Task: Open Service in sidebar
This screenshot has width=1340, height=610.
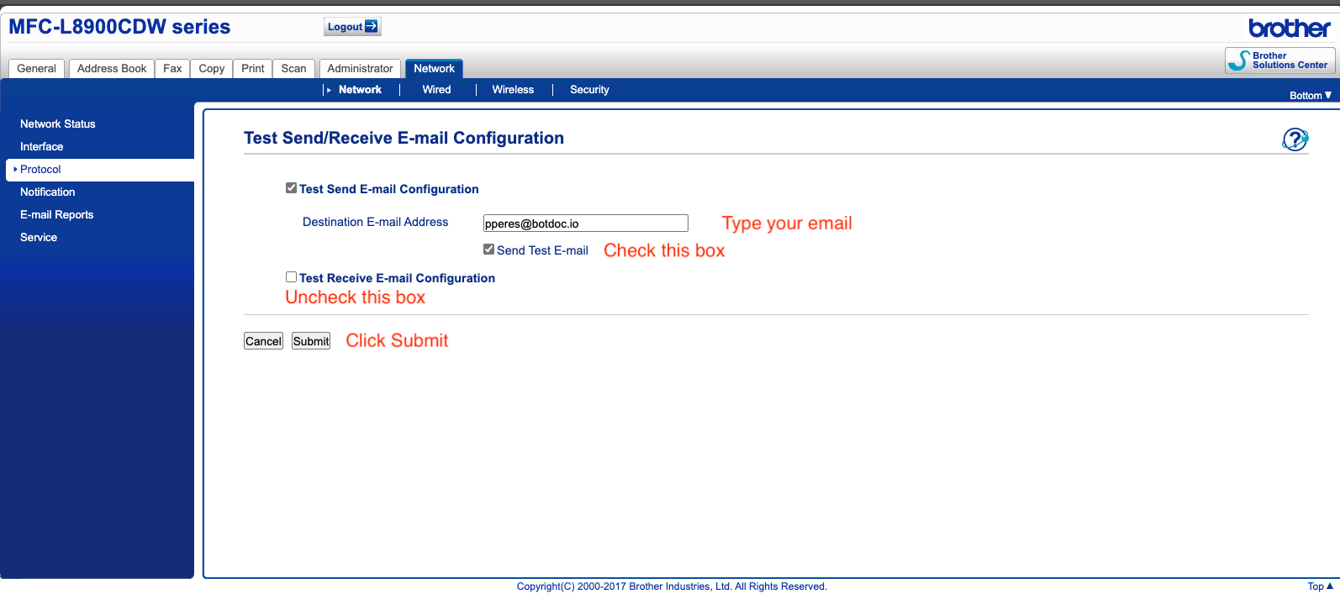Action: tap(39, 238)
